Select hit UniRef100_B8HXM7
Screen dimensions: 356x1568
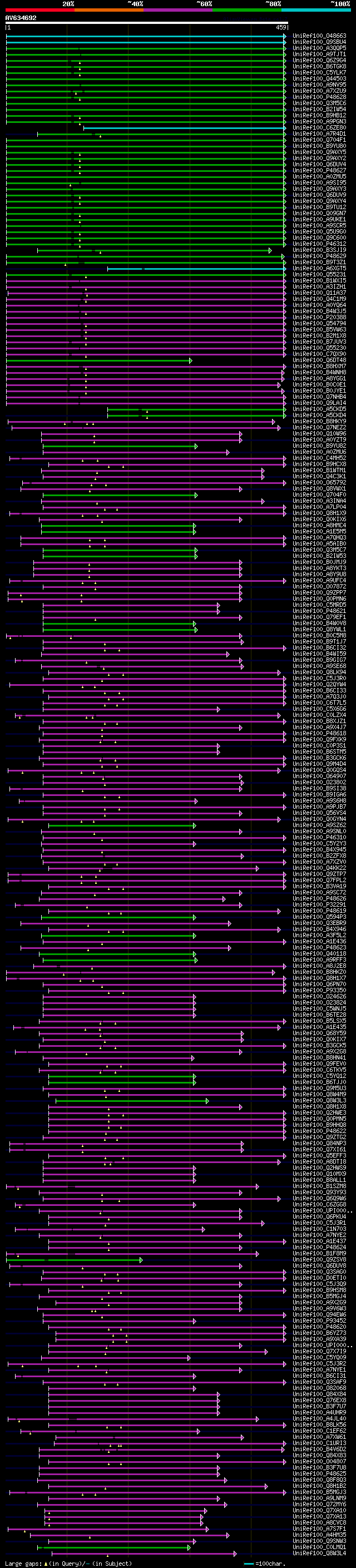point(319,367)
